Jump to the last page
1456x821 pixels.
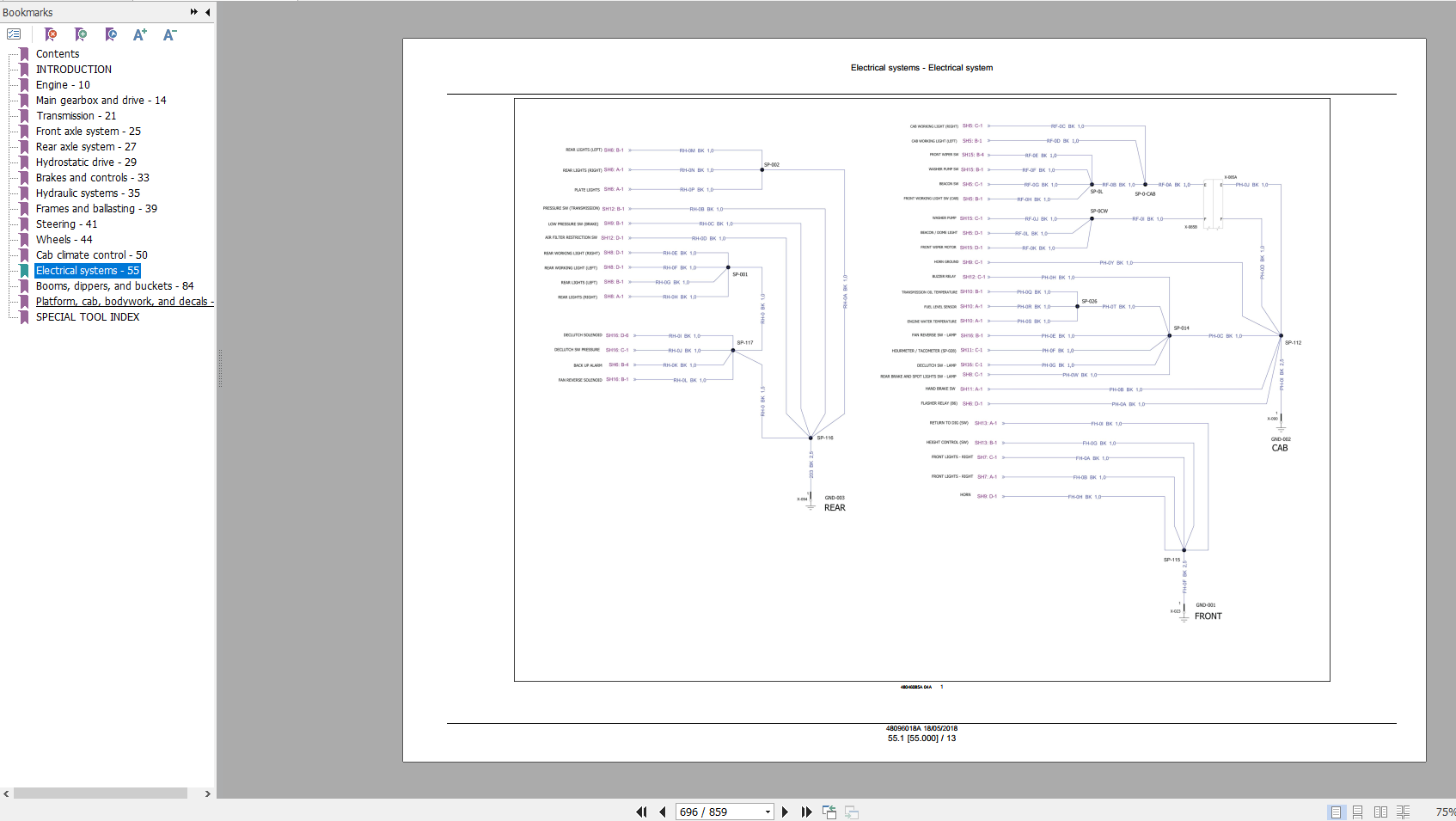point(806,812)
